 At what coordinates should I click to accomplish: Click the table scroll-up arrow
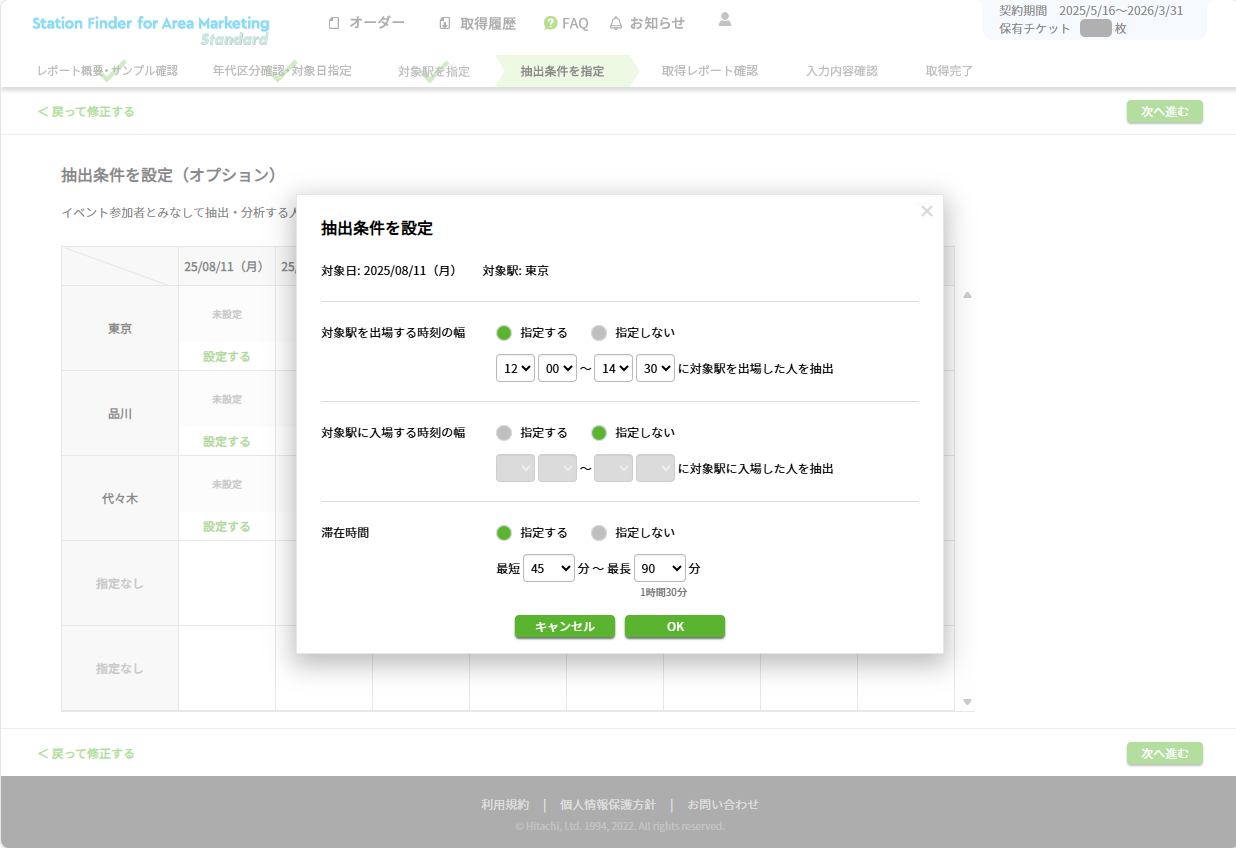pyautogui.click(x=967, y=295)
